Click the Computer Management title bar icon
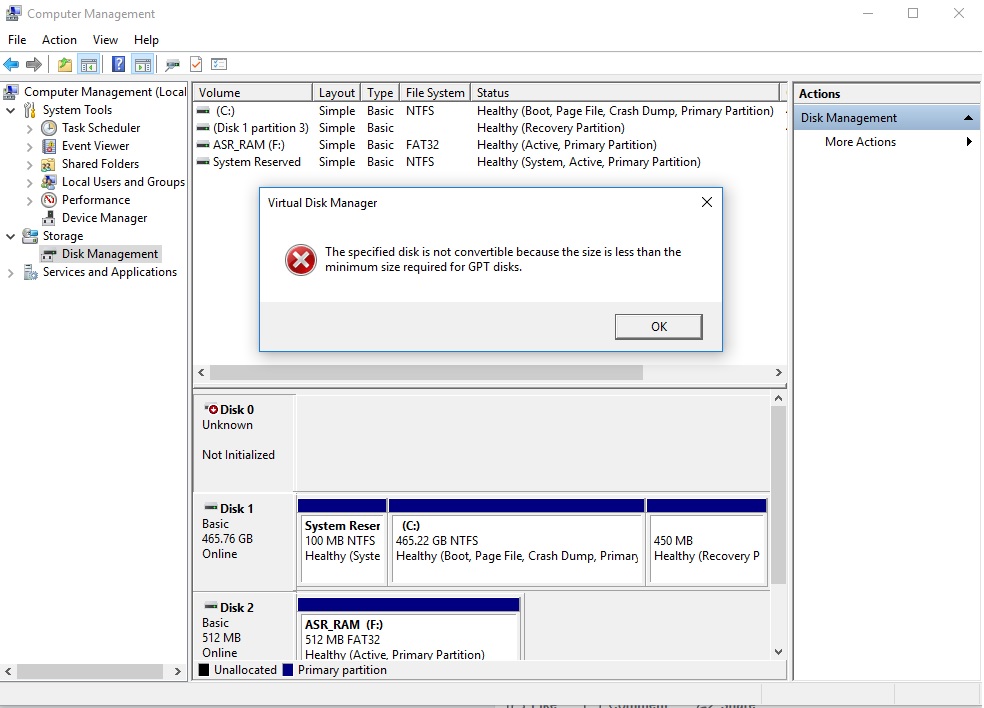Viewport: 984px width, 708px height. pyautogui.click(x=13, y=13)
